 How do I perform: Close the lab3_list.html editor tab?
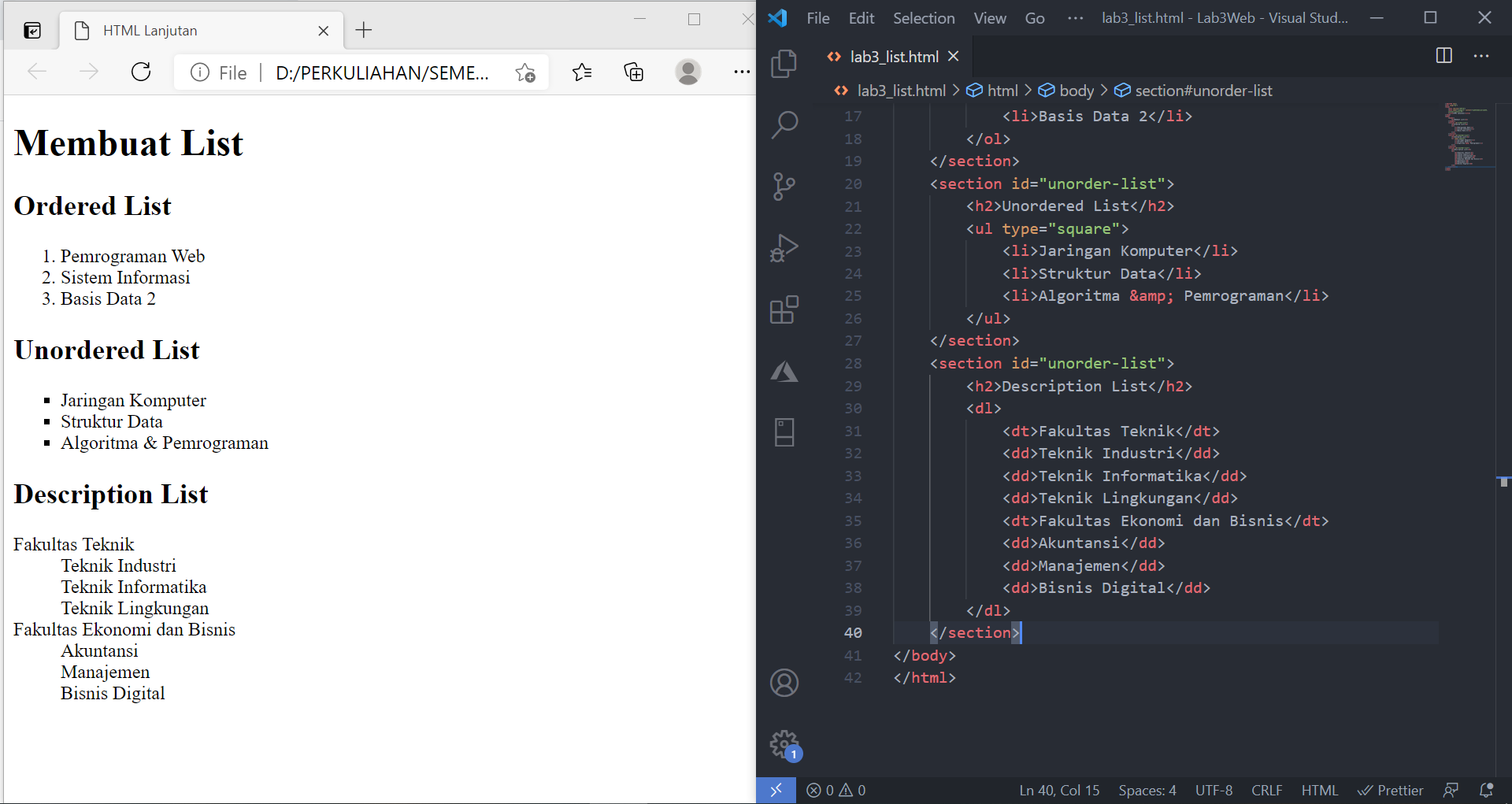954,57
